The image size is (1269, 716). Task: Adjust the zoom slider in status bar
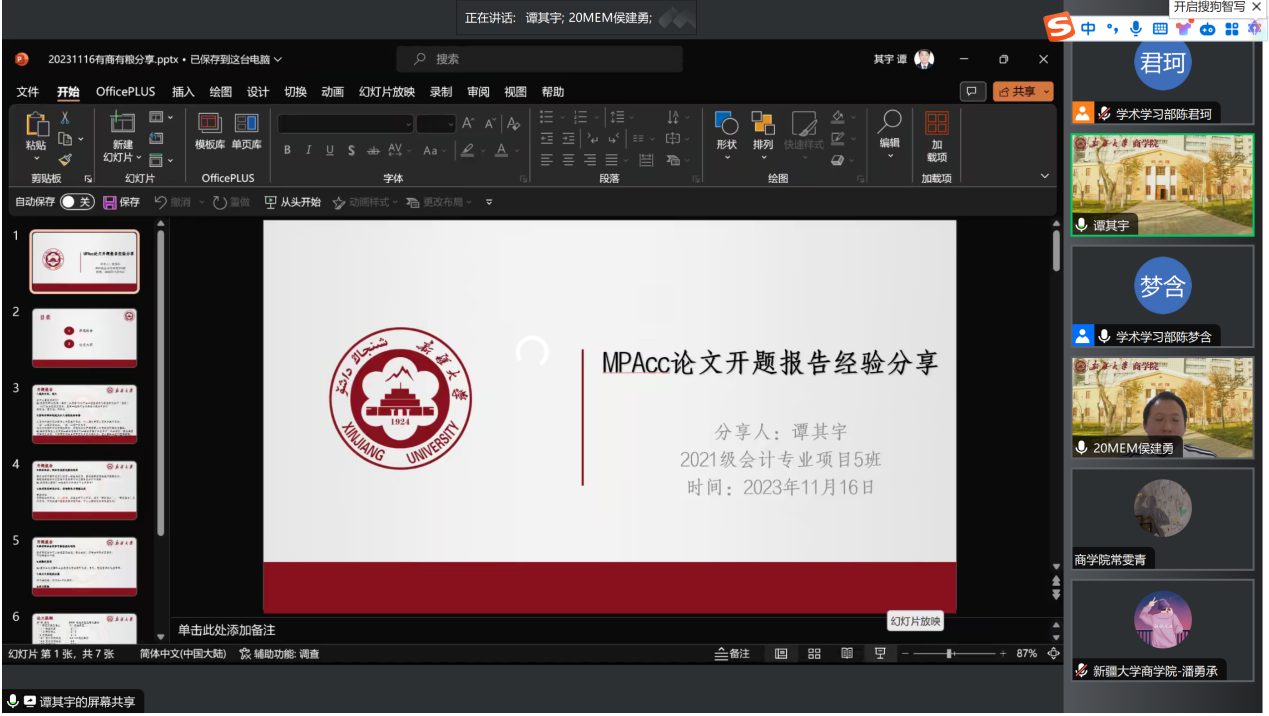(x=950, y=653)
